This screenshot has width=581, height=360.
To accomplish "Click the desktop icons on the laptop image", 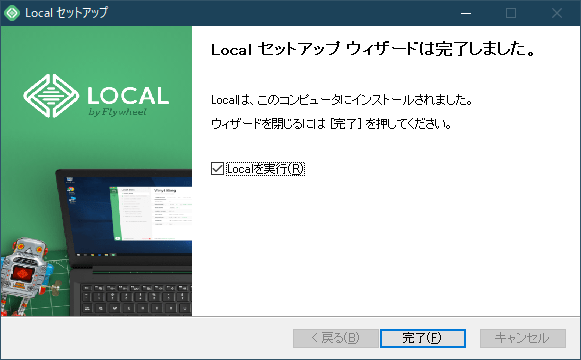I will [x=70, y=190].
